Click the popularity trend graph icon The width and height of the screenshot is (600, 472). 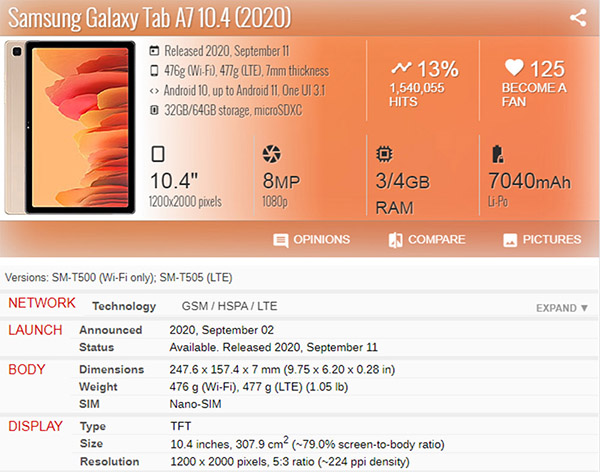tap(401, 69)
